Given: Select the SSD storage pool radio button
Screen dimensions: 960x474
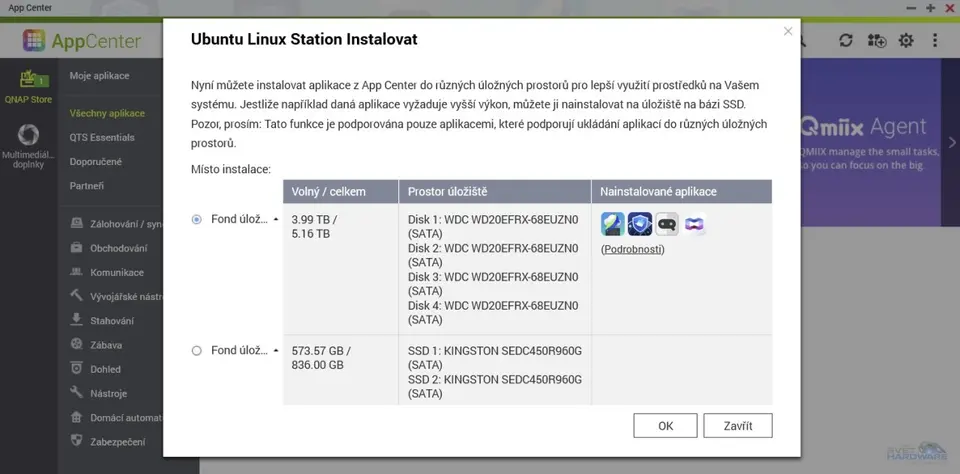Looking at the screenshot, I should click(x=196, y=351).
